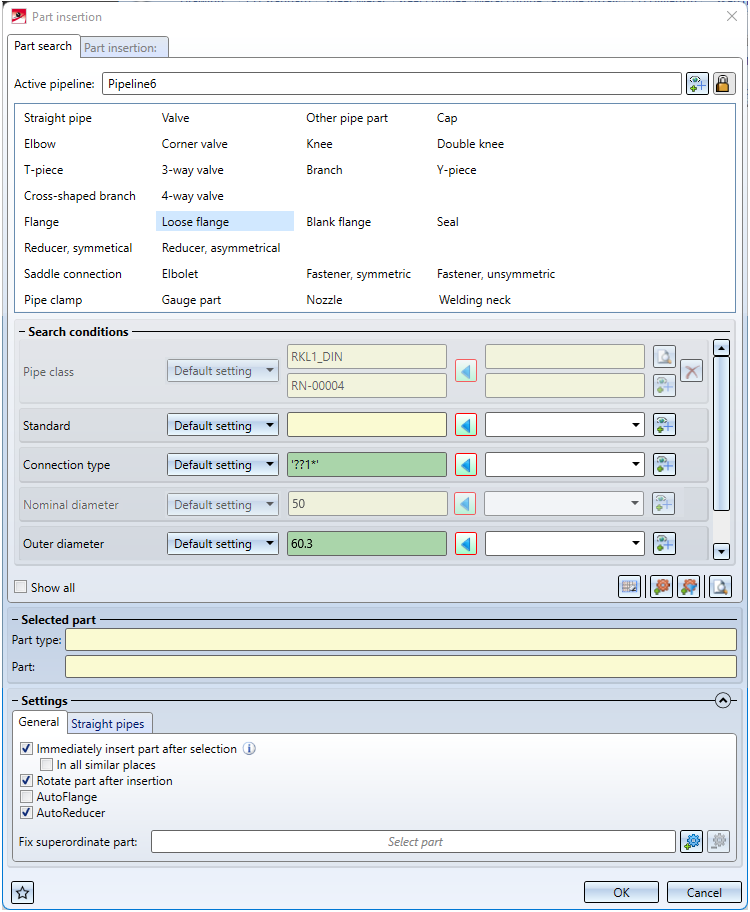Image resolution: width=750 pixels, height=912 pixels.
Task: Uncheck Rotate part after insertion
Action: pyautogui.click(x=27, y=781)
